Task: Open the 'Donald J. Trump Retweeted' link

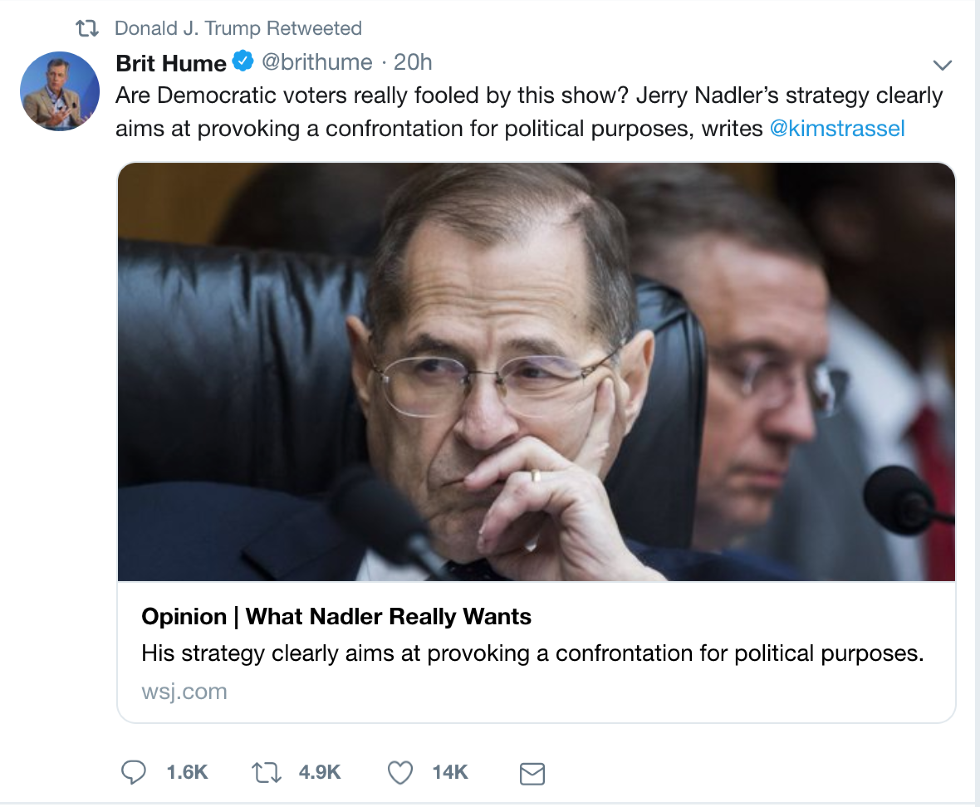Action: pos(238,28)
